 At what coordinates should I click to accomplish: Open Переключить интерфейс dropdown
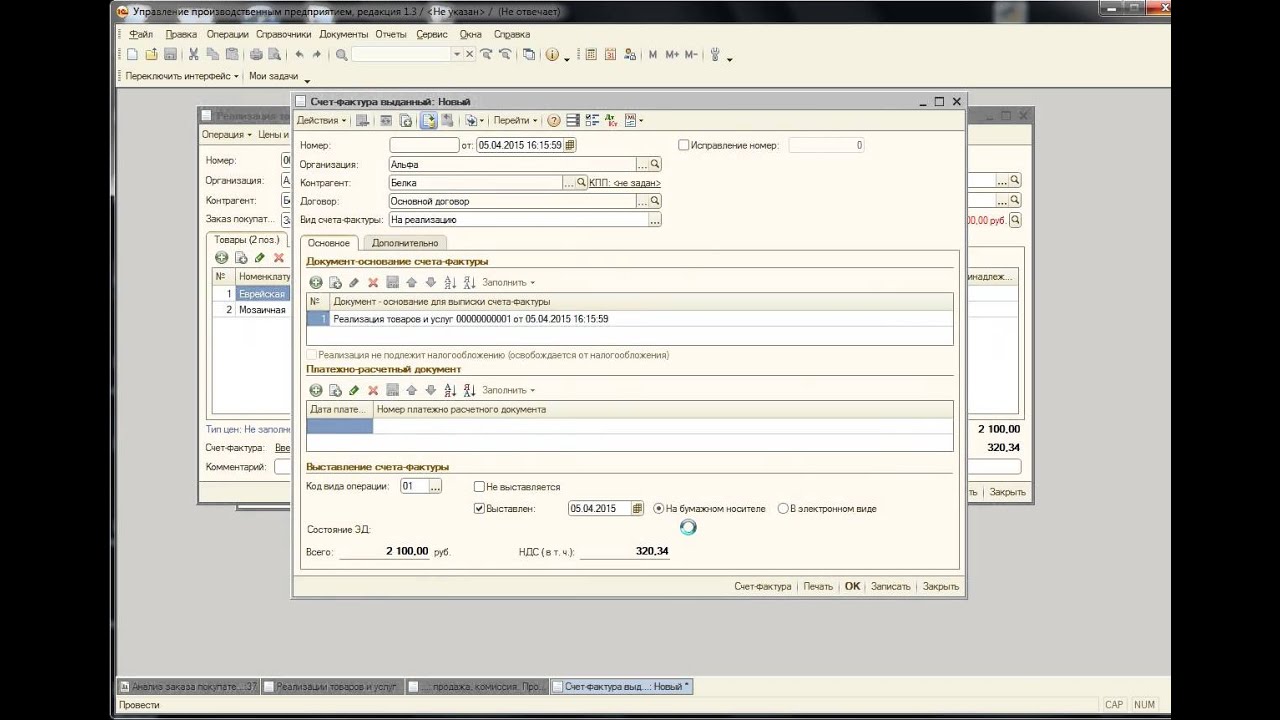coord(182,76)
